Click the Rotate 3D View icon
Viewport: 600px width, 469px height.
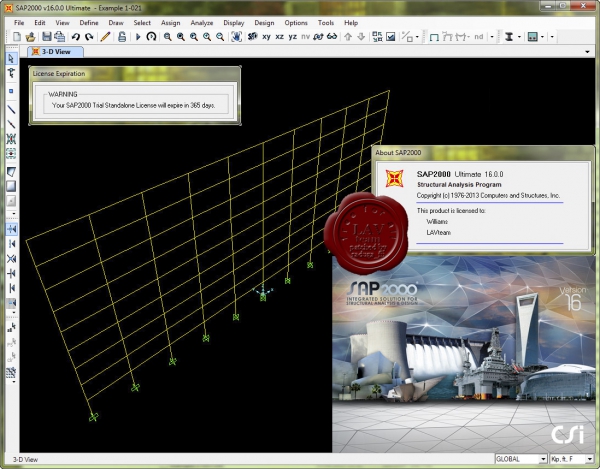coord(318,37)
